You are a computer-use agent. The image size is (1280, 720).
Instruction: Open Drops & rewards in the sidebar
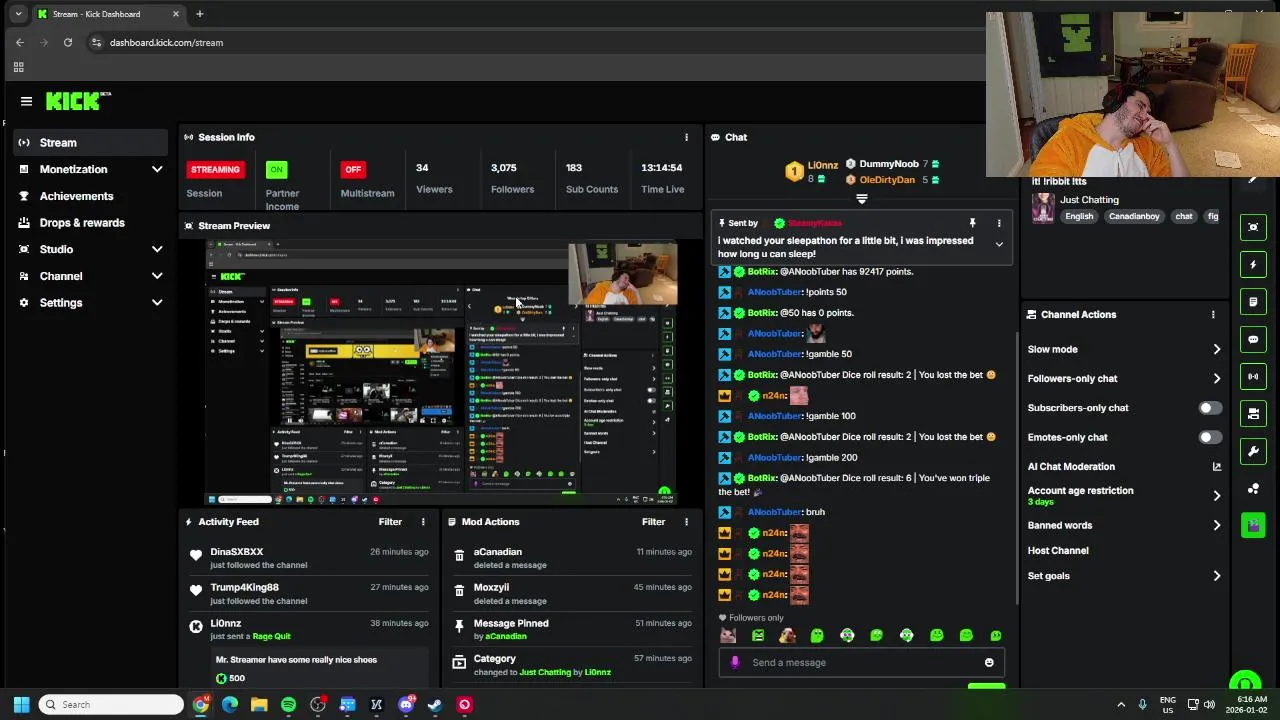[x=82, y=223]
